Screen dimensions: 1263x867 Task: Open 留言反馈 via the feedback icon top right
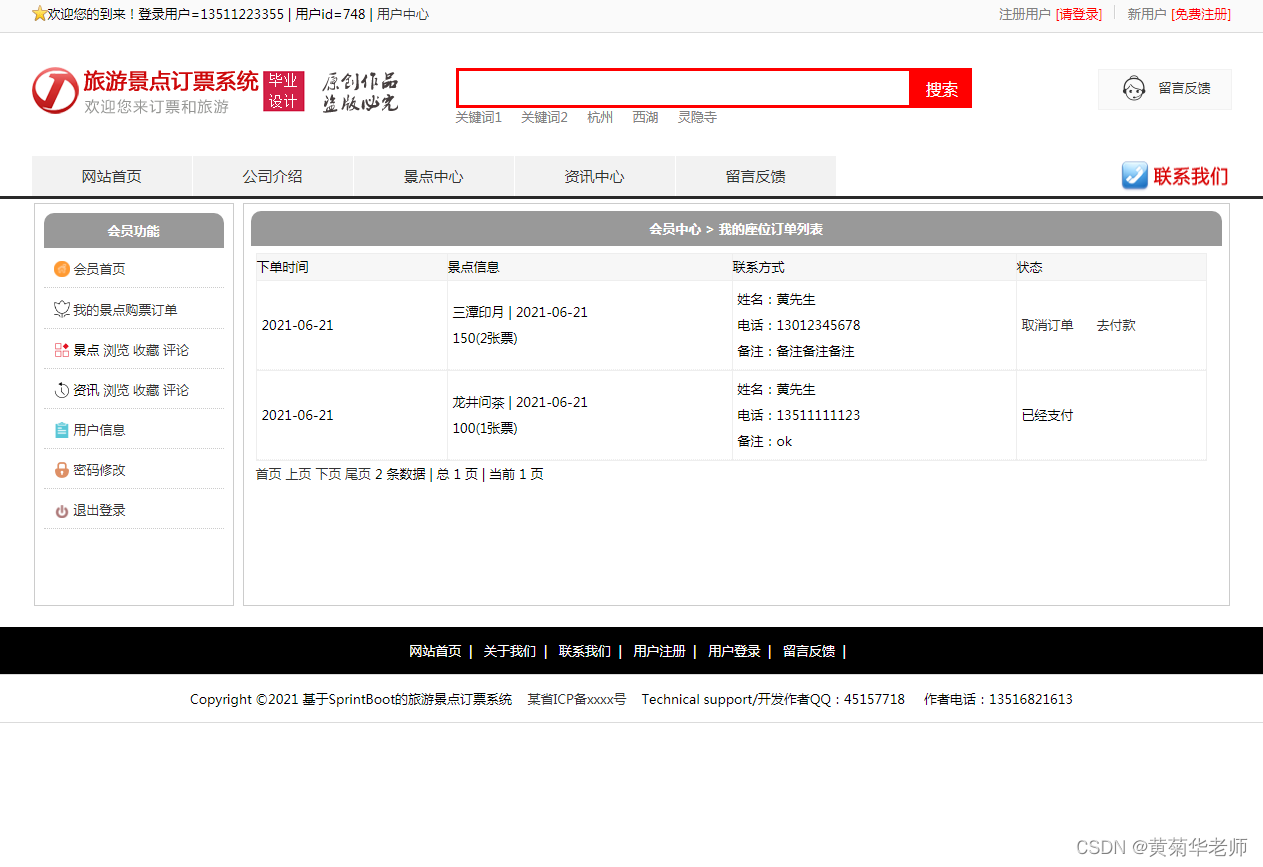1133,88
